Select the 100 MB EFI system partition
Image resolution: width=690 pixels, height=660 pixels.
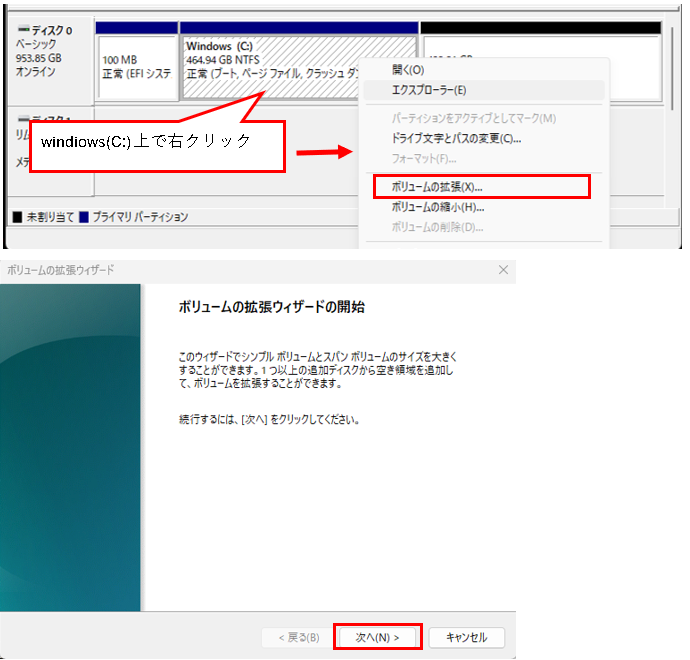coord(137,66)
